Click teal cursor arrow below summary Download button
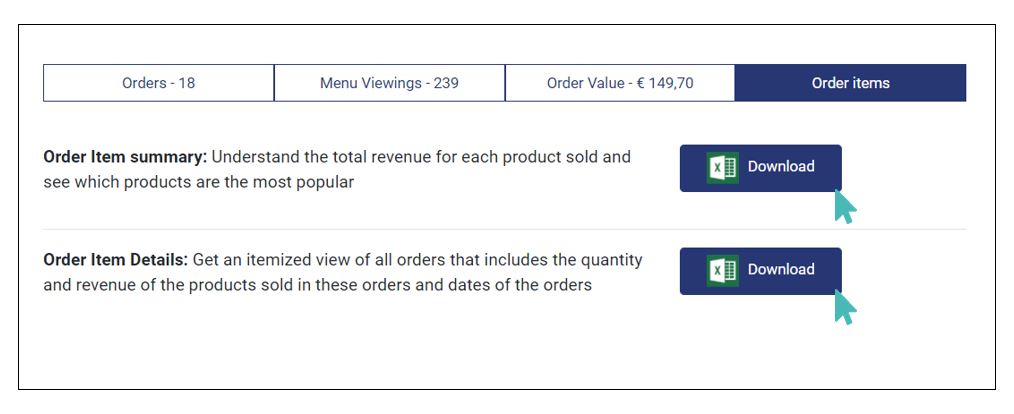 coord(845,207)
